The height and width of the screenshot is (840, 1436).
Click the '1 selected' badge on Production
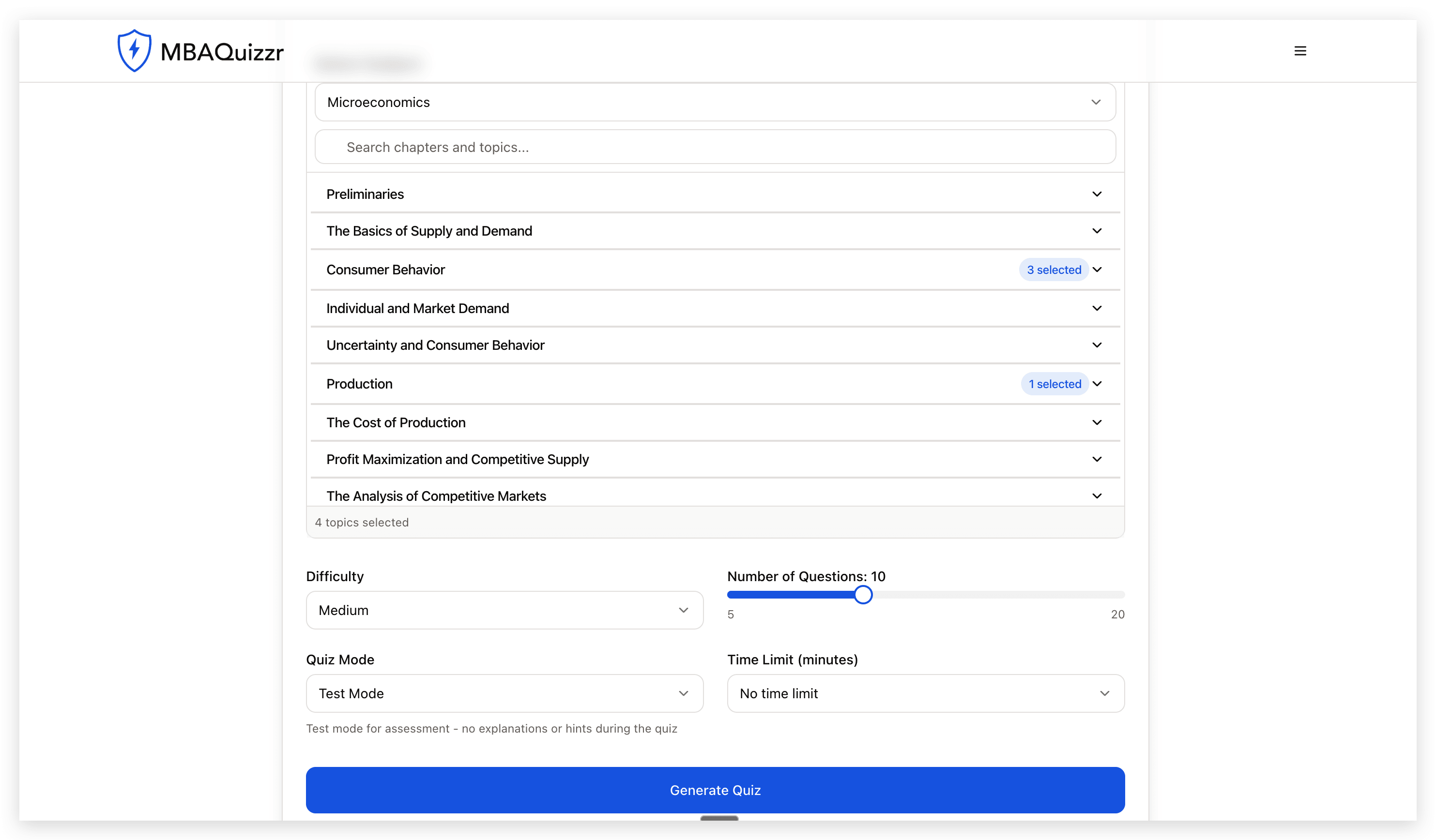click(1055, 384)
